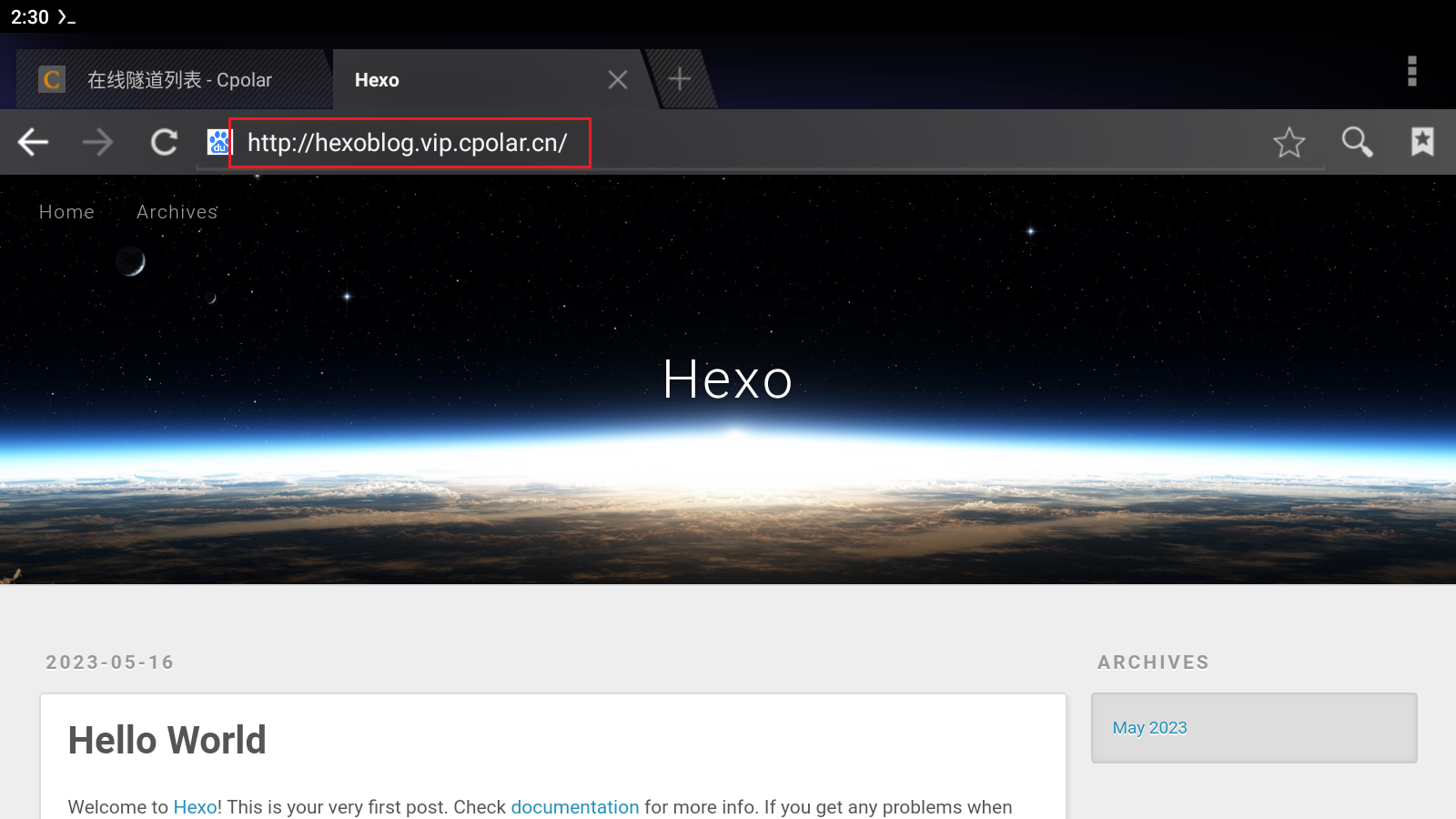The image size is (1456, 819).
Task: Click the Hexo site title
Action: (728, 379)
